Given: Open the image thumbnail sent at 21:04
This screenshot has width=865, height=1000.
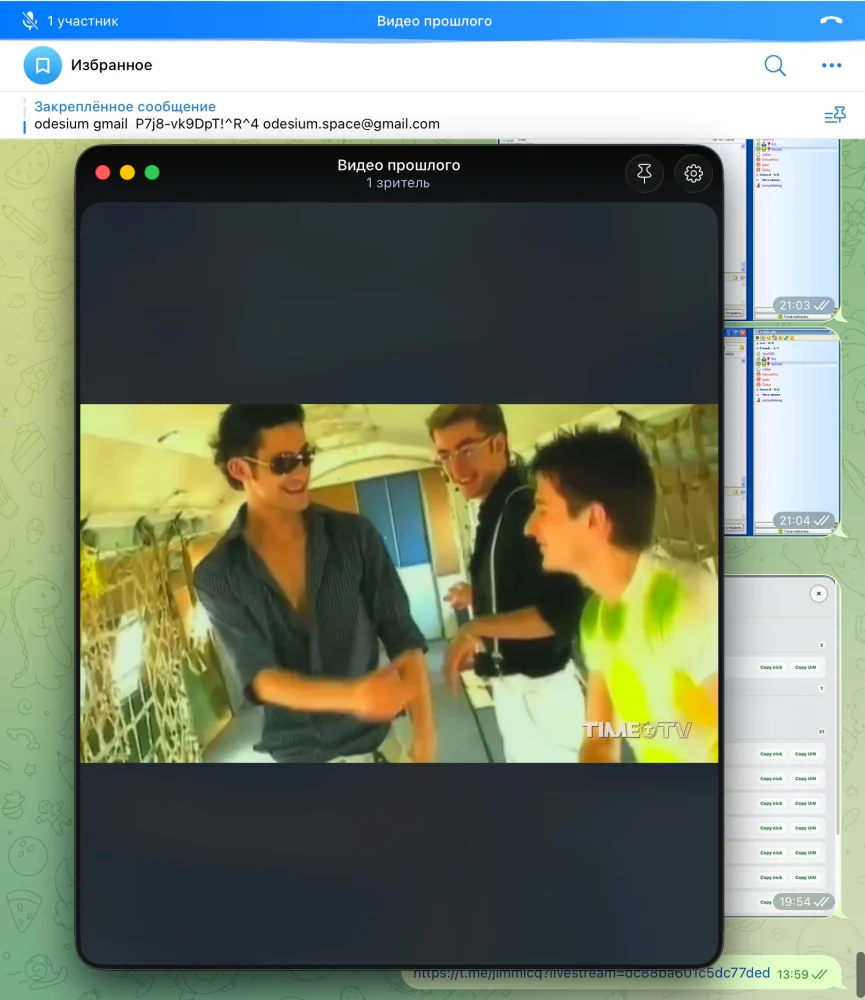Looking at the screenshot, I should 782,432.
